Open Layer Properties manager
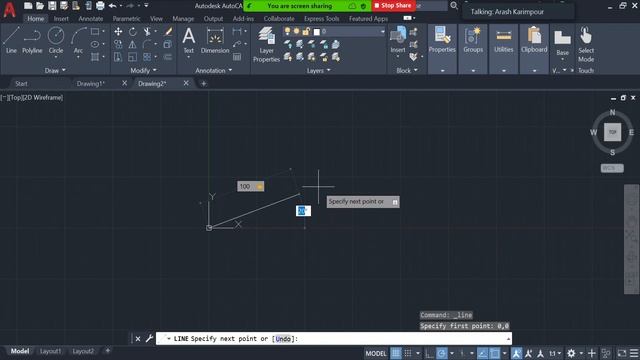This screenshot has height=360, width=640. (267, 44)
